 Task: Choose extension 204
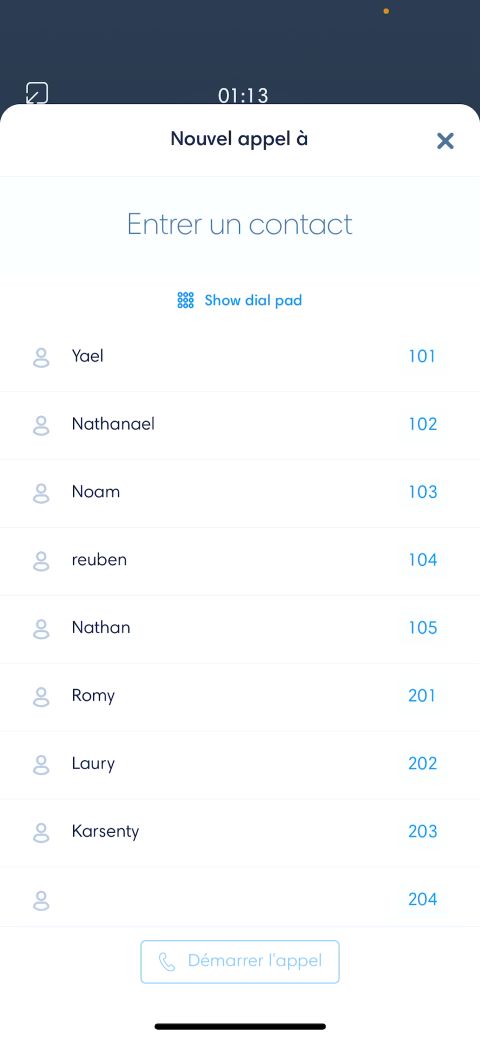coord(422,899)
